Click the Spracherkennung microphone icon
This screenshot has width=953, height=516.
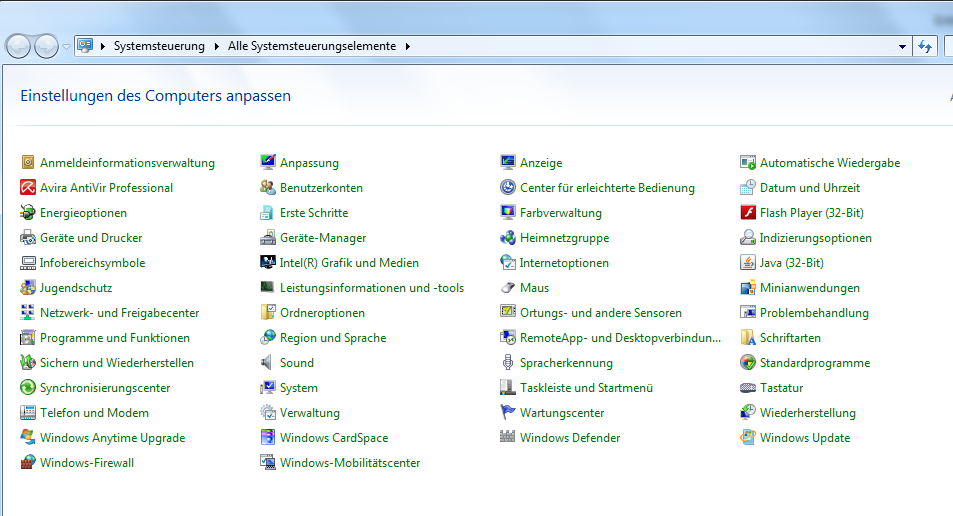pyautogui.click(x=508, y=362)
